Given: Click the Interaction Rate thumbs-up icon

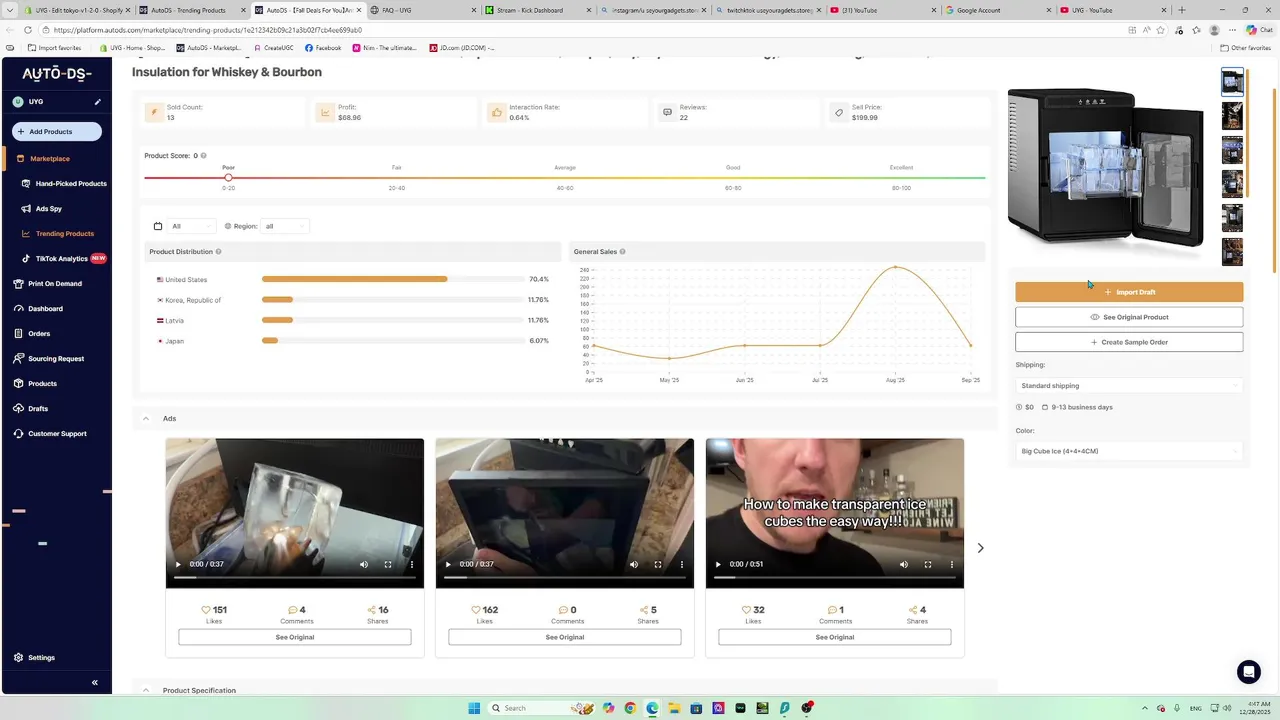Looking at the screenshot, I should (497, 113).
